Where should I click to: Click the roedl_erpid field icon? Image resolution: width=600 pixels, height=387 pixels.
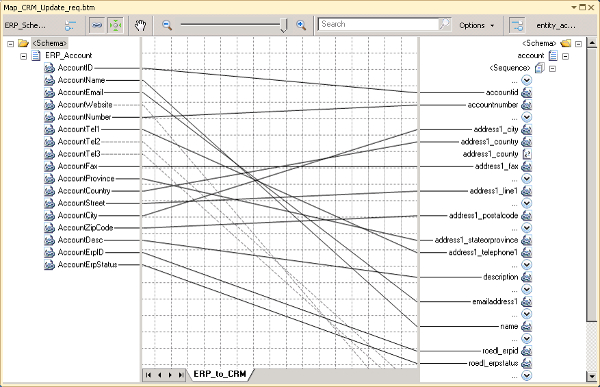click(x=527, y=351)
